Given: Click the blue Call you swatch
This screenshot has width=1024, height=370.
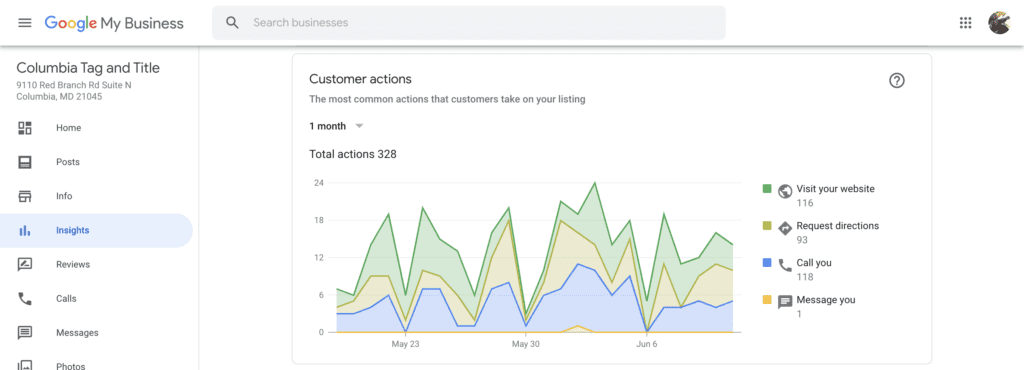Looking at the screenshot, I should click(767, 263).
